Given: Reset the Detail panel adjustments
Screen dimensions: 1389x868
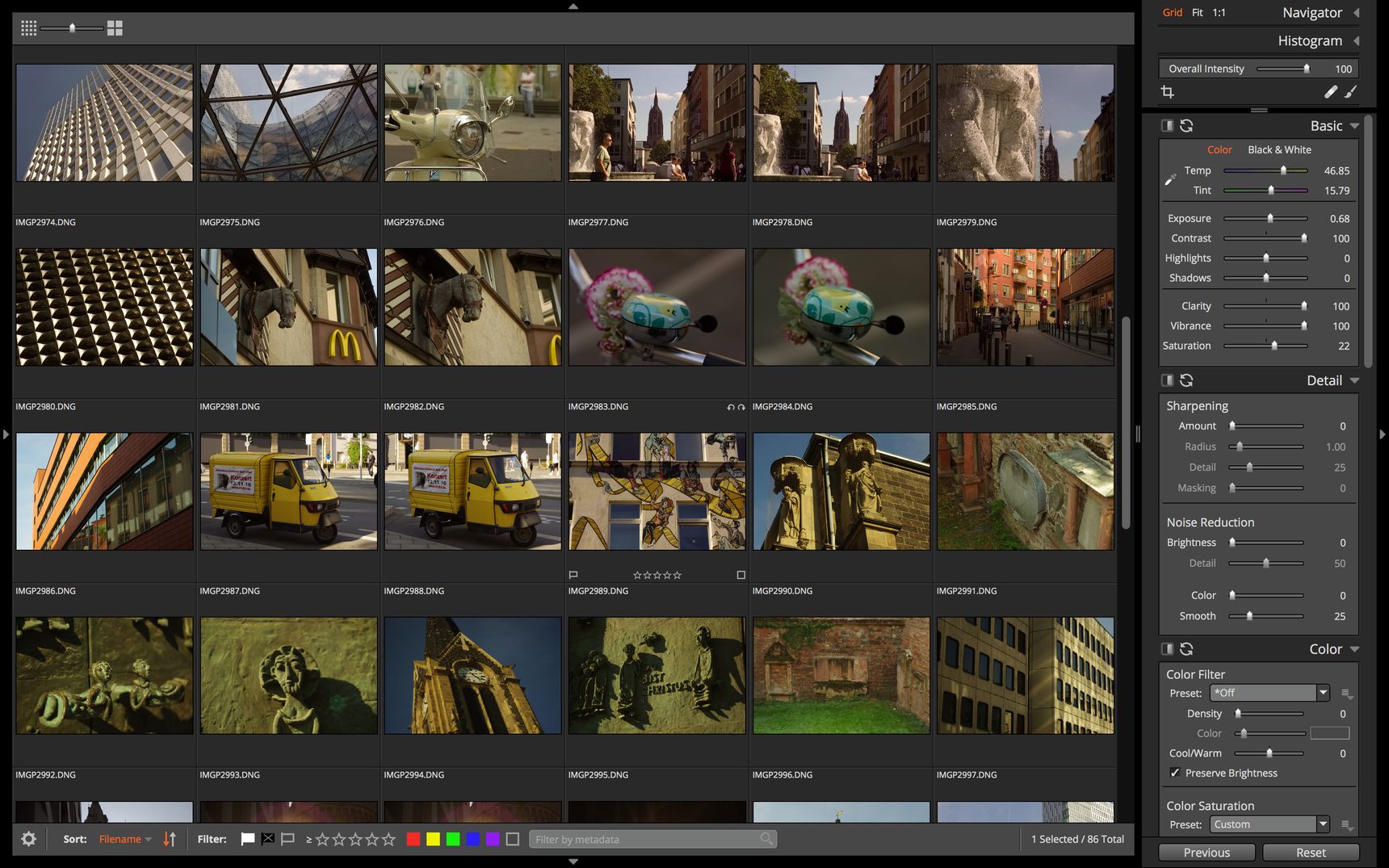Looking at the screenshot, I should click(1186, 380).
